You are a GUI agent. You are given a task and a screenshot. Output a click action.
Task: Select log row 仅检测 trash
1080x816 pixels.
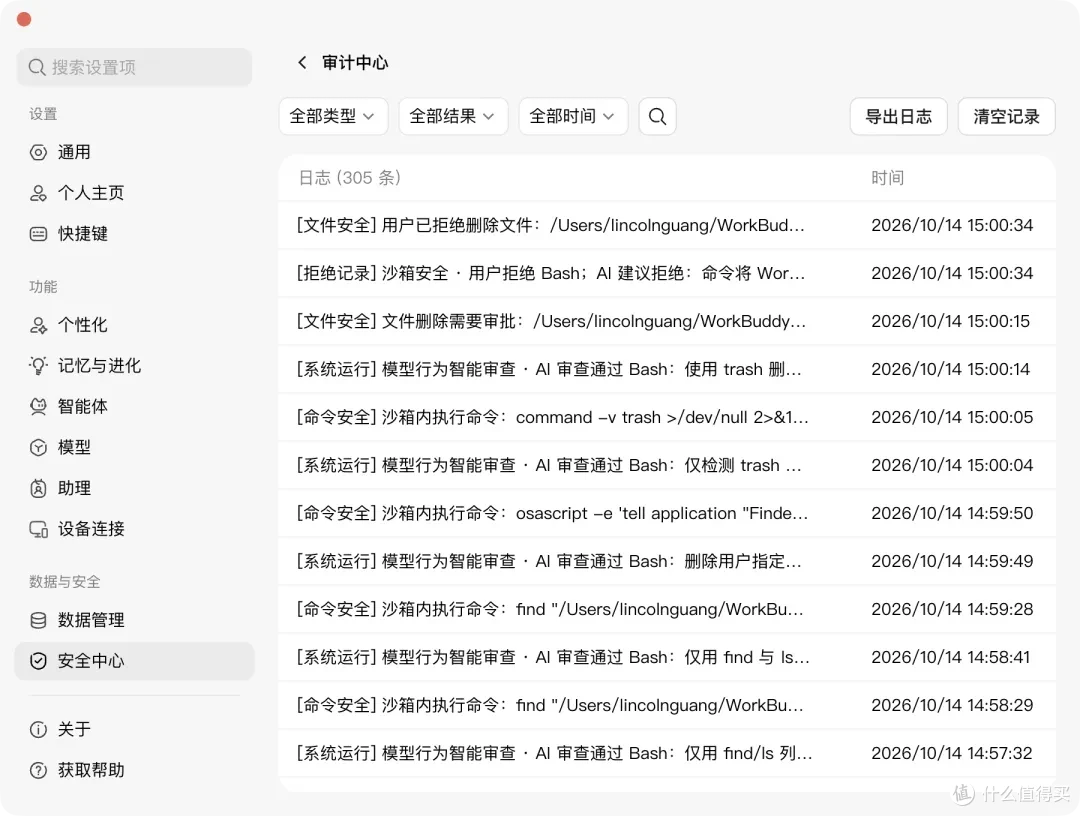[x=667, y=465]
